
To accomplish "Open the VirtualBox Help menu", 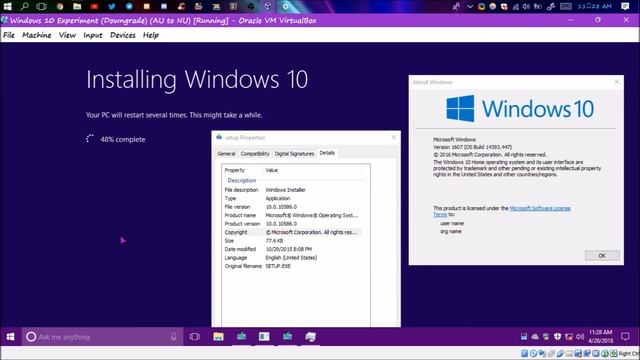I will [151, 35].
